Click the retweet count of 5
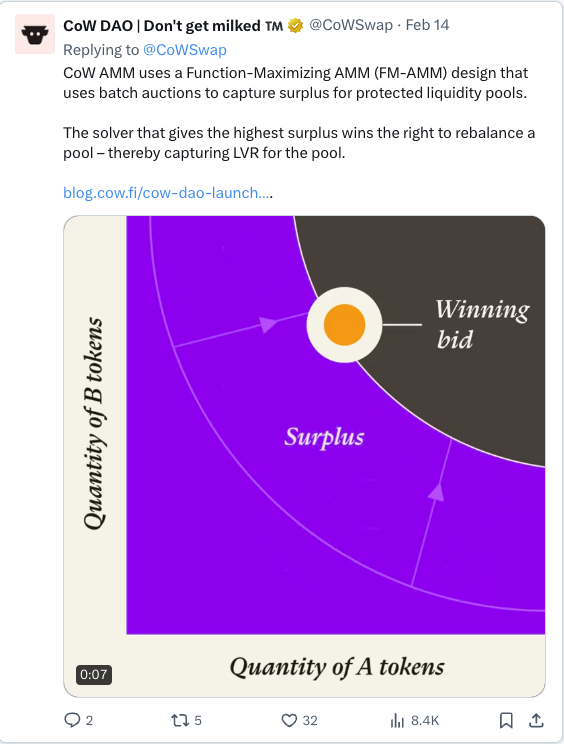This screenshot has width=564, height=744. pyautogui.click(x=198, y=721)
